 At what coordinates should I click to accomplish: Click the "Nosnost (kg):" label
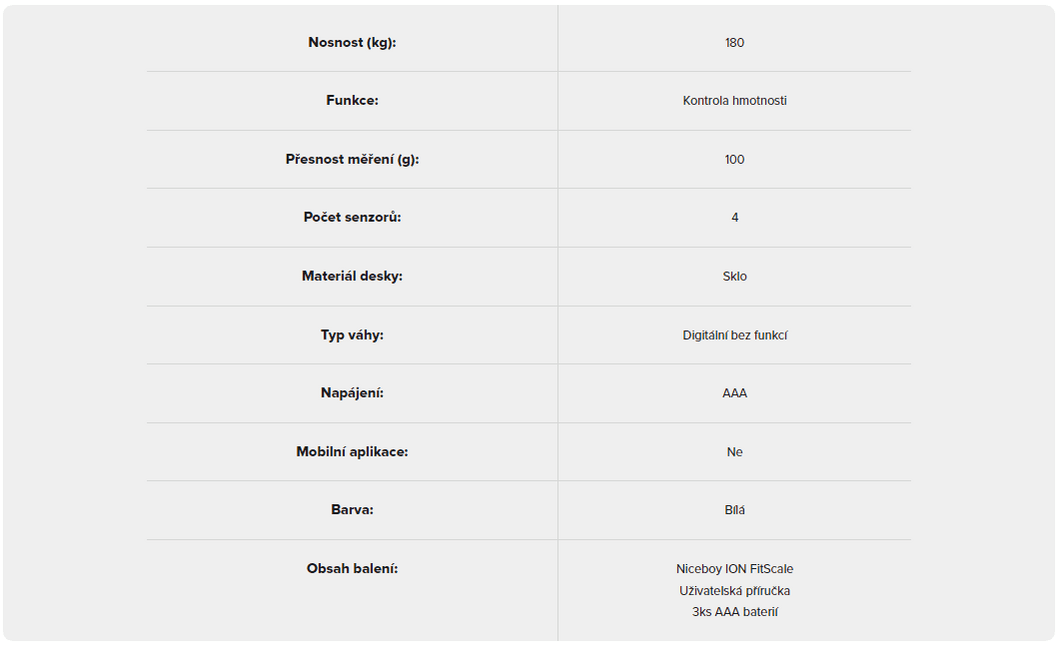[x=352, y=43]
